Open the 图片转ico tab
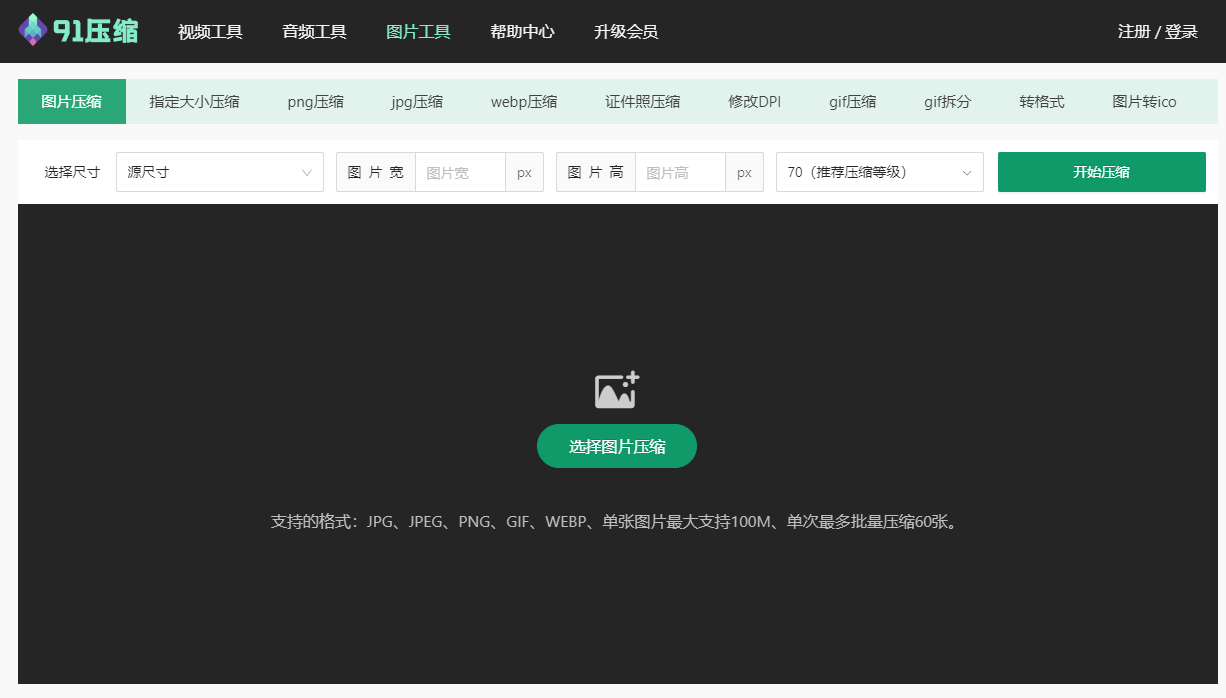Image resolution: width=1226 pixels, height=698 pixels. 1144,102
